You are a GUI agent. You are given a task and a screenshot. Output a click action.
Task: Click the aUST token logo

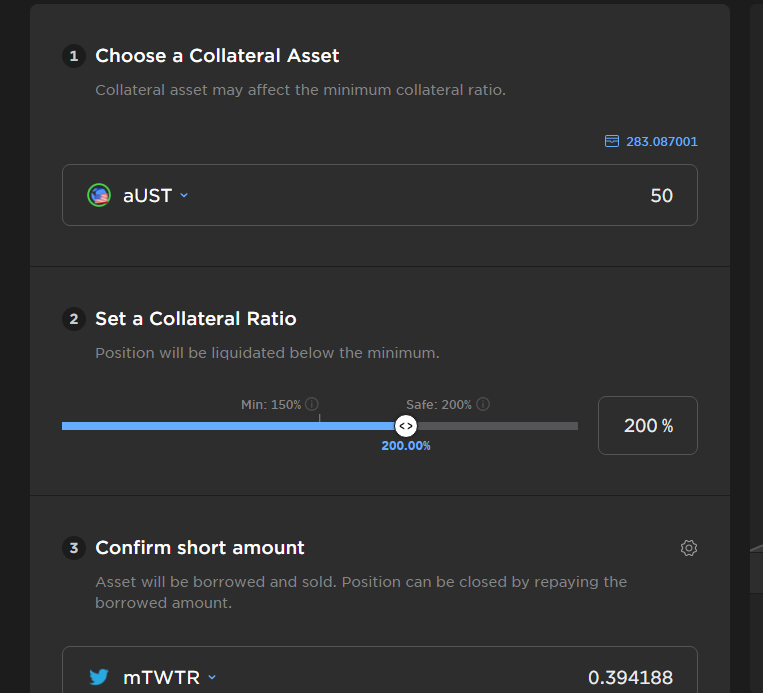tap(99, 195)
